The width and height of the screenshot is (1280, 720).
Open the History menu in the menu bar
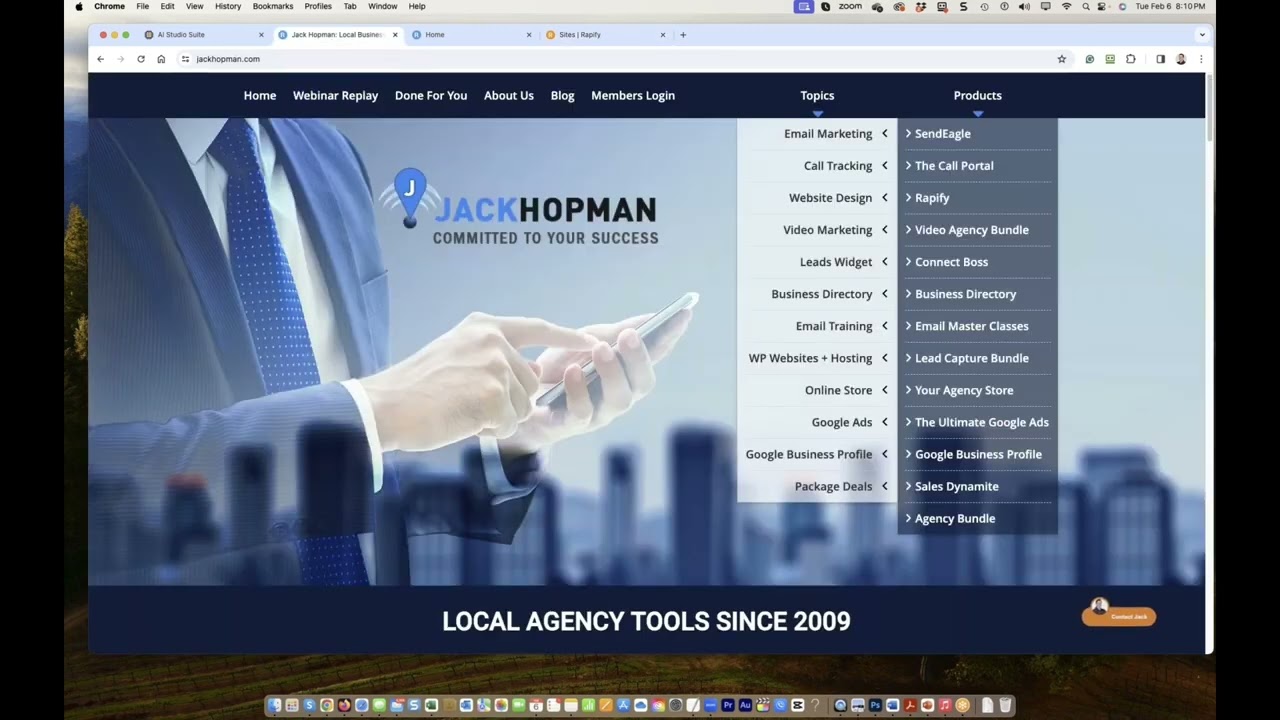coord(228,6)
